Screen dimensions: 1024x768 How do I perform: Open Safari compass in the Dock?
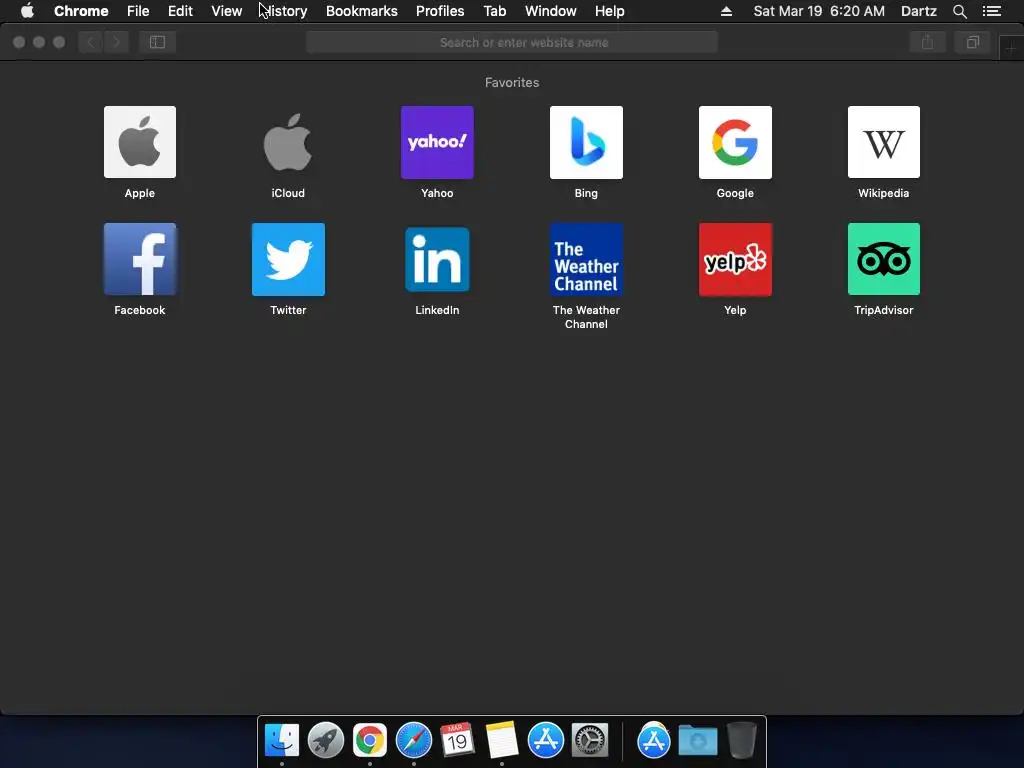pyautogui.click(x=414, y=741)
